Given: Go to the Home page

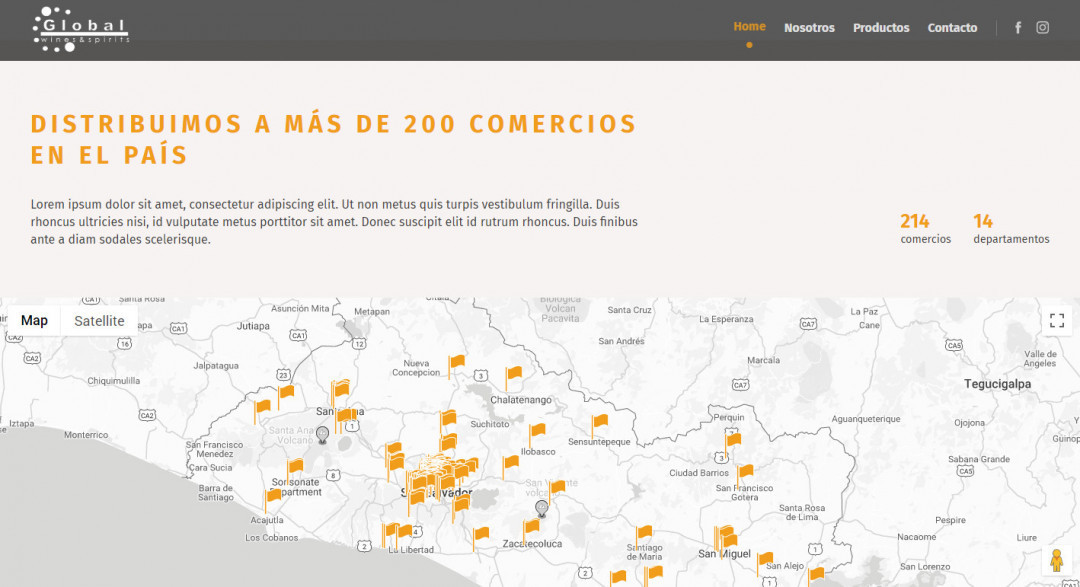Looking at the screenshot, I should point(749,27).
